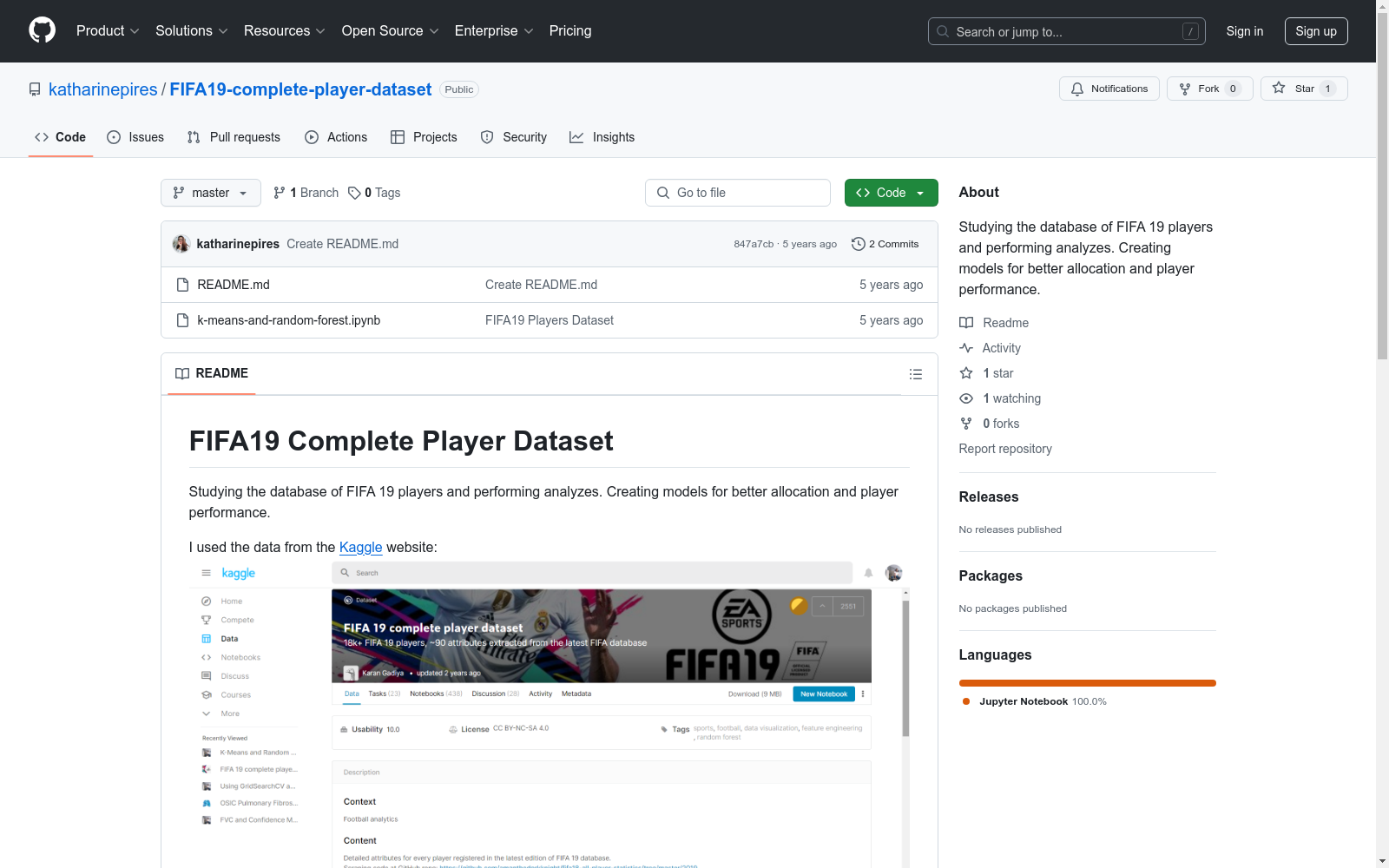Click the Sign up button
The image size is (1389, 868).
point(1316,31)
